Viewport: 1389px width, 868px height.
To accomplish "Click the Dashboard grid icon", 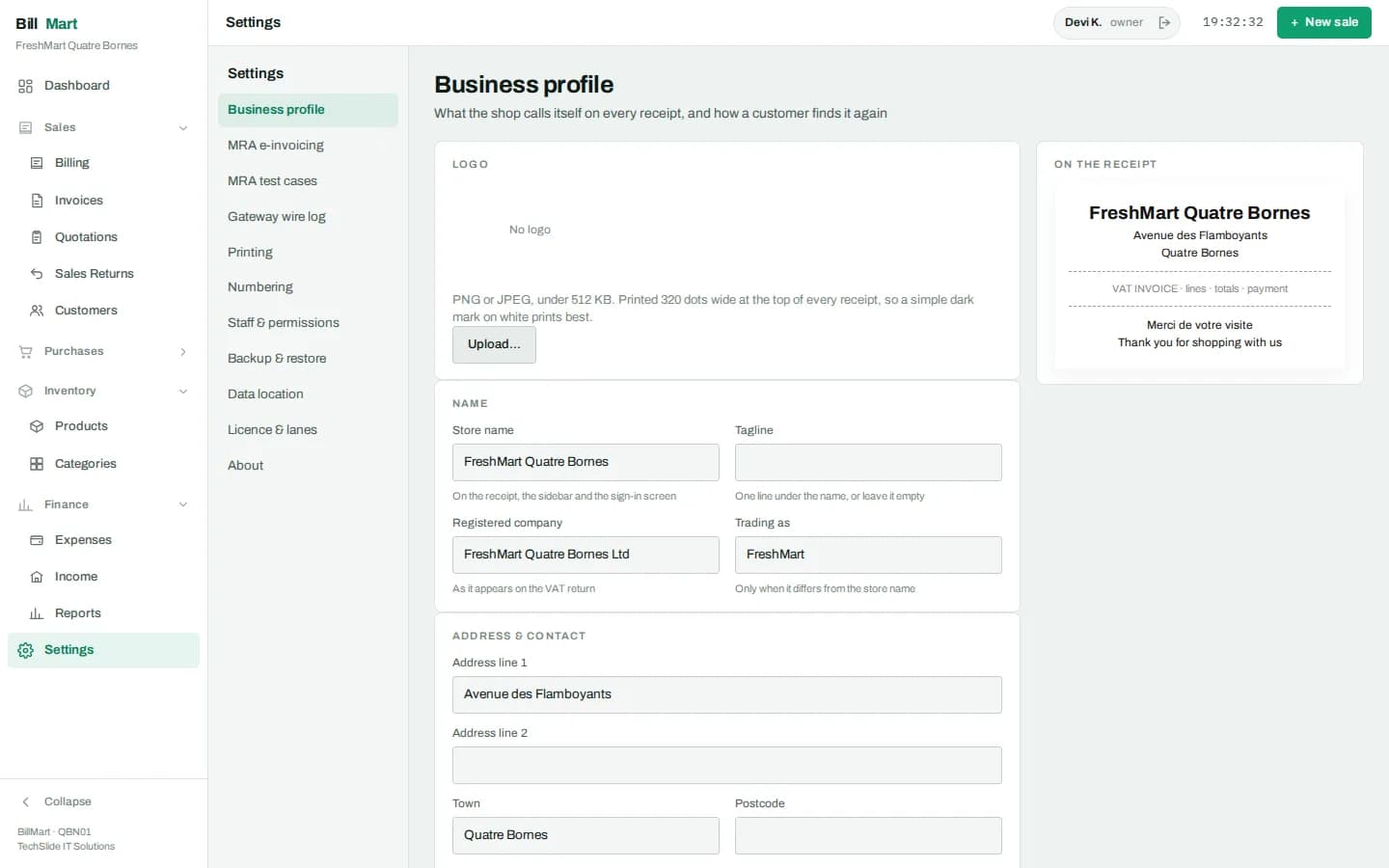I will click(x=26, y=86).
